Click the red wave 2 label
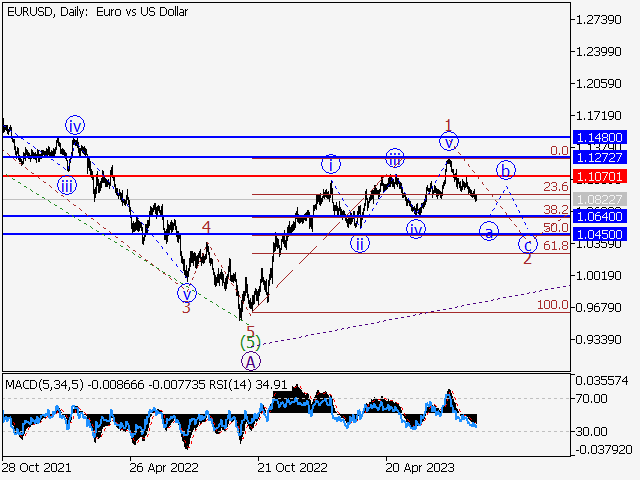This screenshot has height=480, width=640. click(527, 259)
